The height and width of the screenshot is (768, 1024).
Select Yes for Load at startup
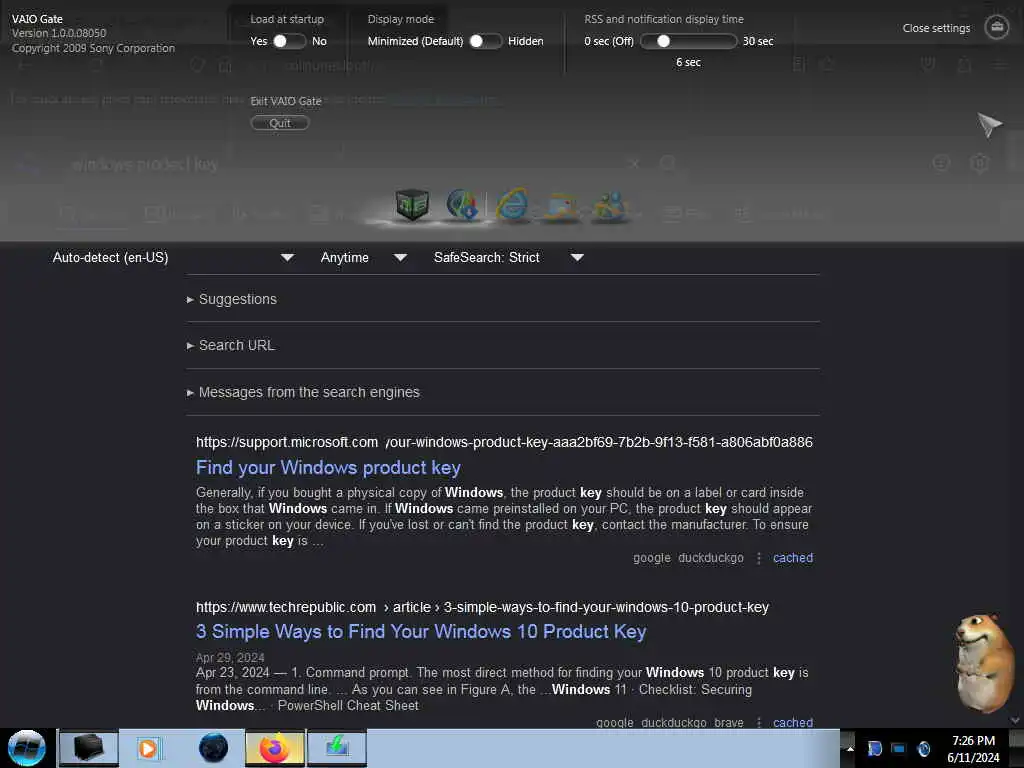tap(259, 41)
